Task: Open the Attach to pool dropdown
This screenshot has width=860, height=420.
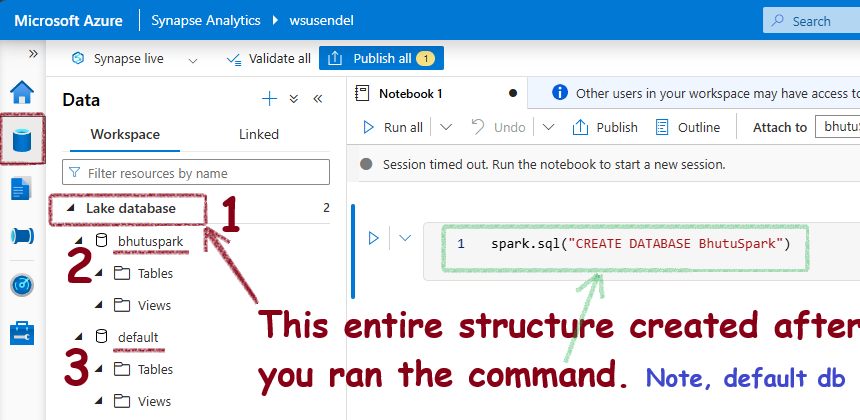Action: tap(838, 127)
